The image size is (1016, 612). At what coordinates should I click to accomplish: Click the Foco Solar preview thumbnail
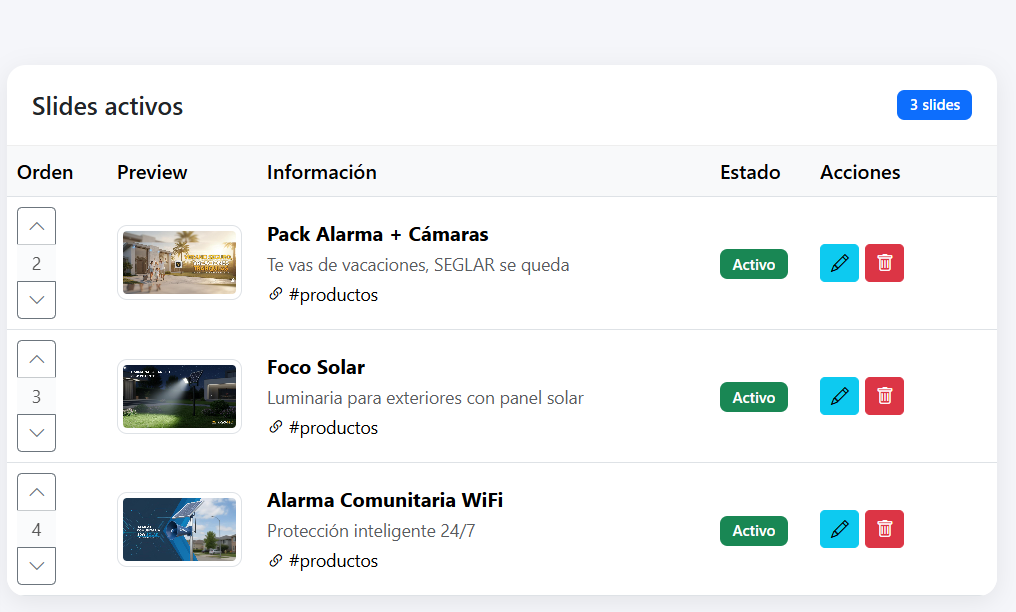tap(179, 396)
